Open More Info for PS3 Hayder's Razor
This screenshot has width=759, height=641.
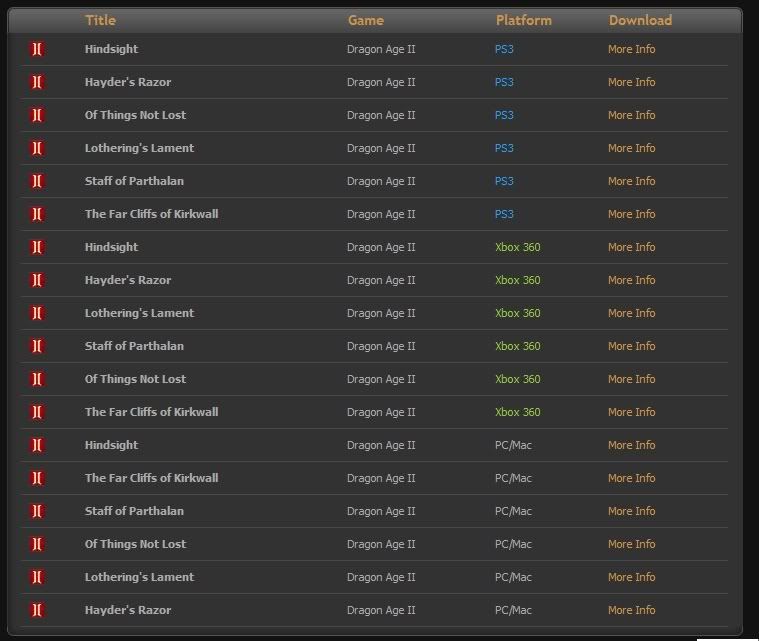(x=632, y=82)
